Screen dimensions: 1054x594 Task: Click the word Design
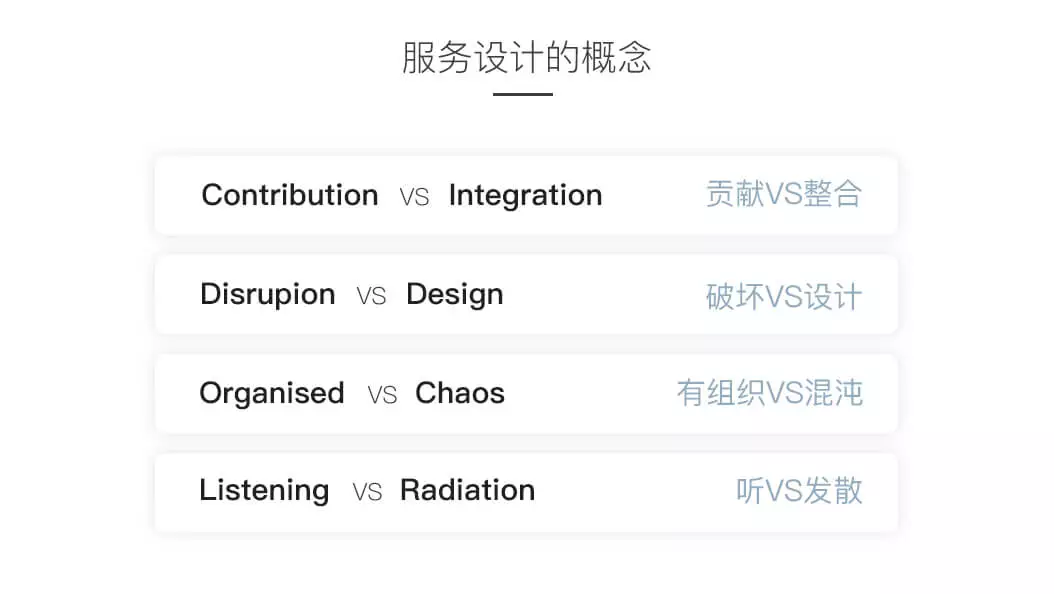click(455, 295)
